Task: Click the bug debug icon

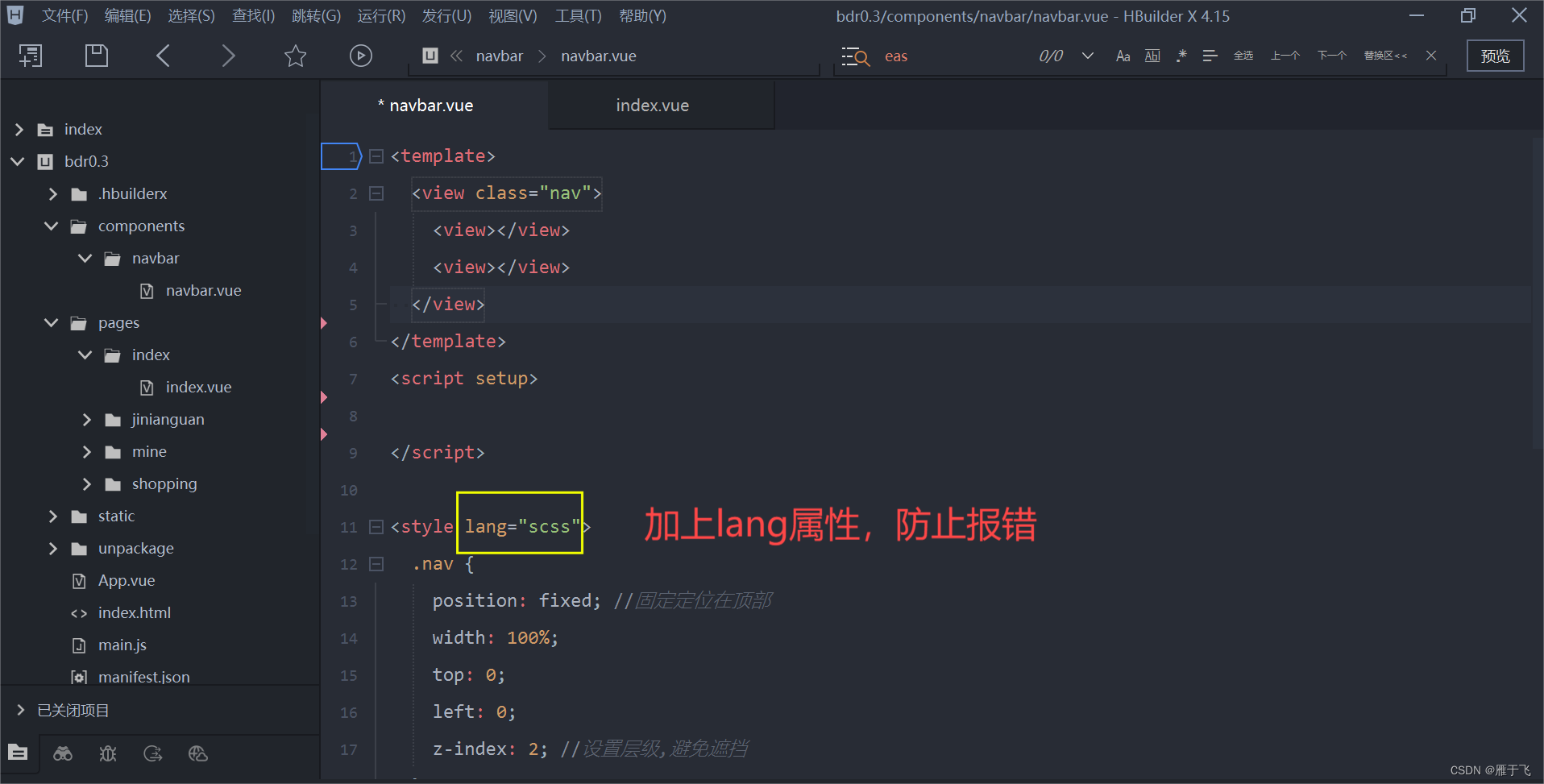Action: point(108,753)
